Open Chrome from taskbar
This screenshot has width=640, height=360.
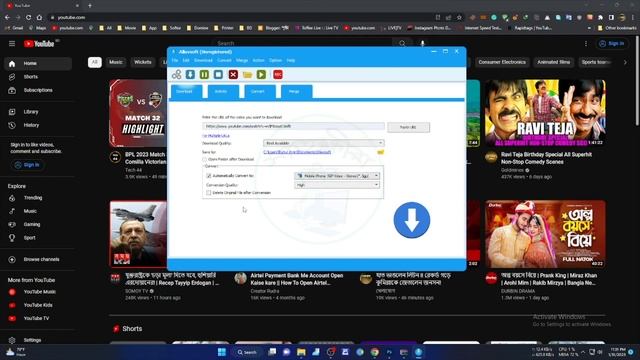point(374,352)
